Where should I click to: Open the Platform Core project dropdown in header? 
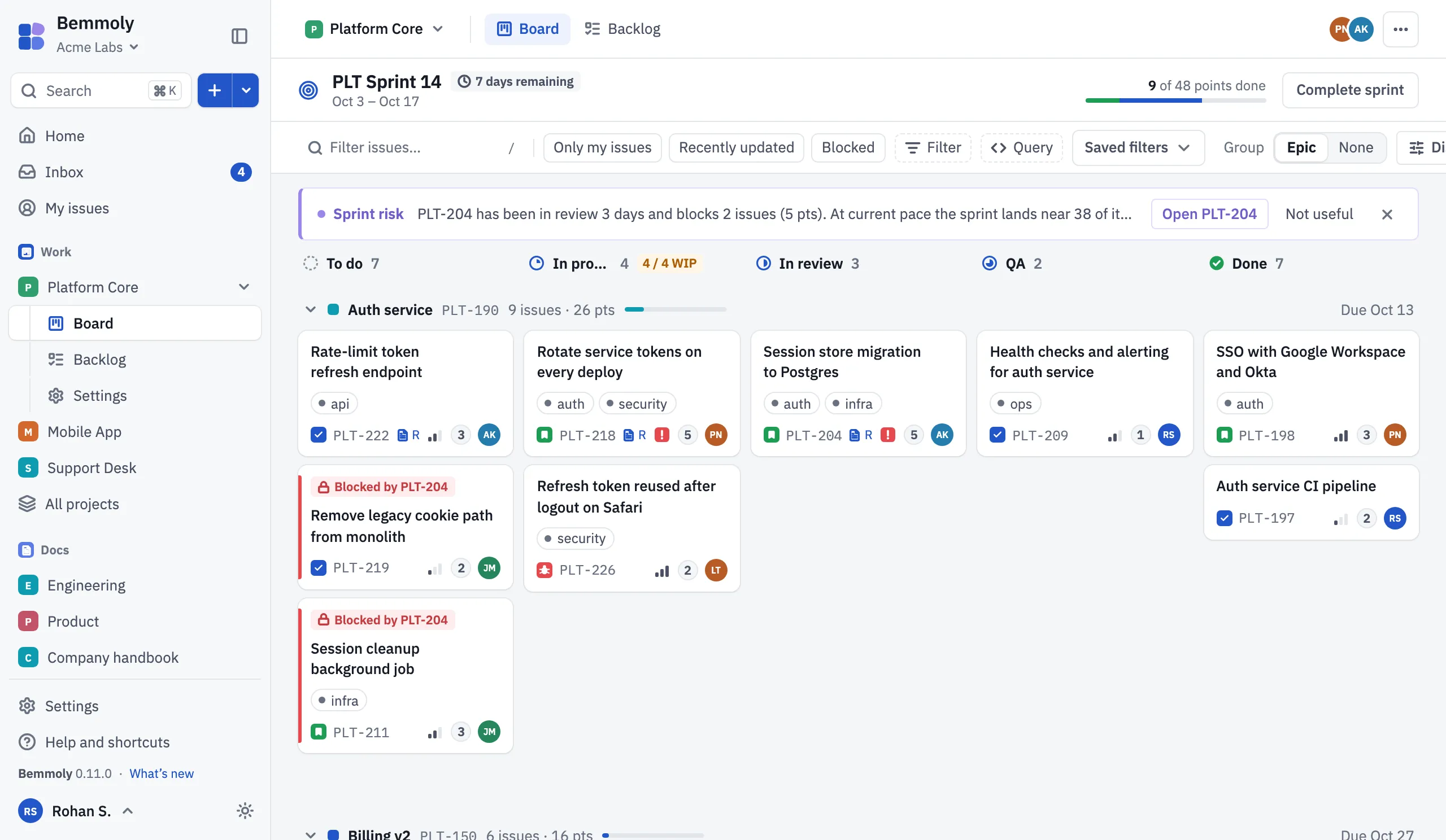pos(374,29)
